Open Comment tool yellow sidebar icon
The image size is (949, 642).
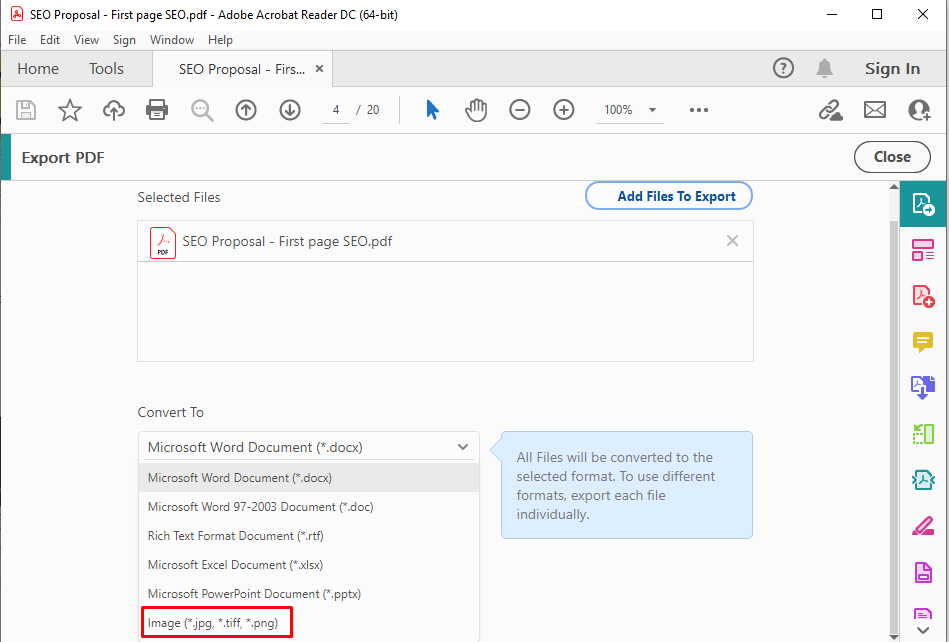pyautogui.click(x=923, y=342)
